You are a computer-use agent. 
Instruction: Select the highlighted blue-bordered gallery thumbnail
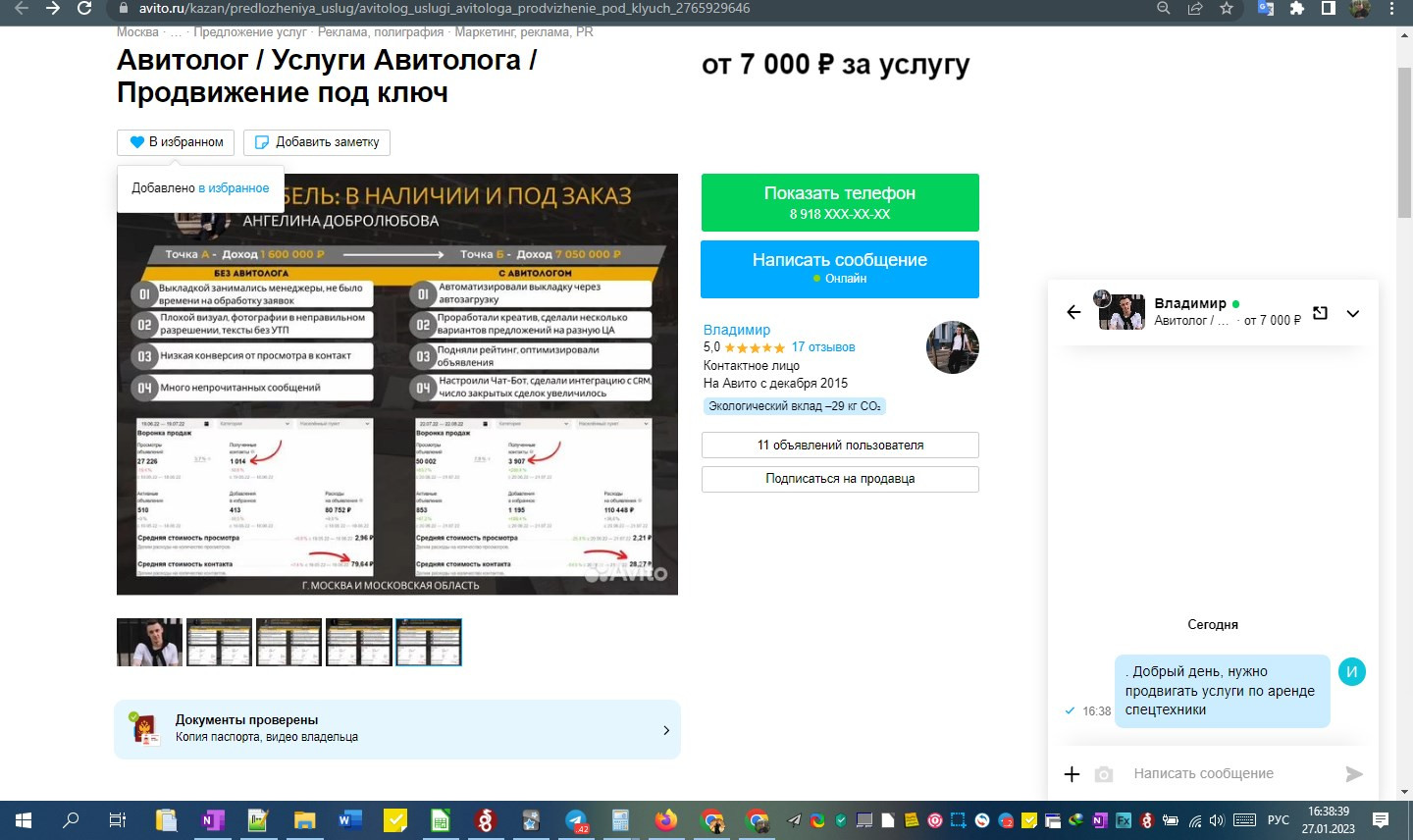coord(429,643)
